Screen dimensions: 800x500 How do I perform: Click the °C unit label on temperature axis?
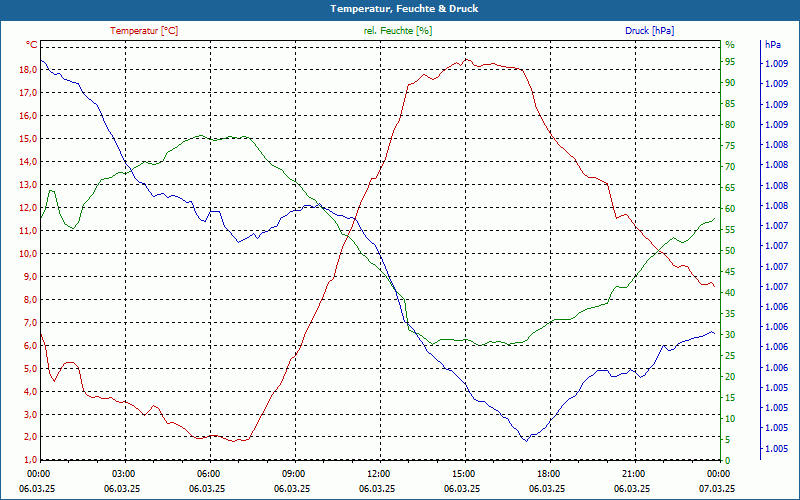[x=32, y=45]
